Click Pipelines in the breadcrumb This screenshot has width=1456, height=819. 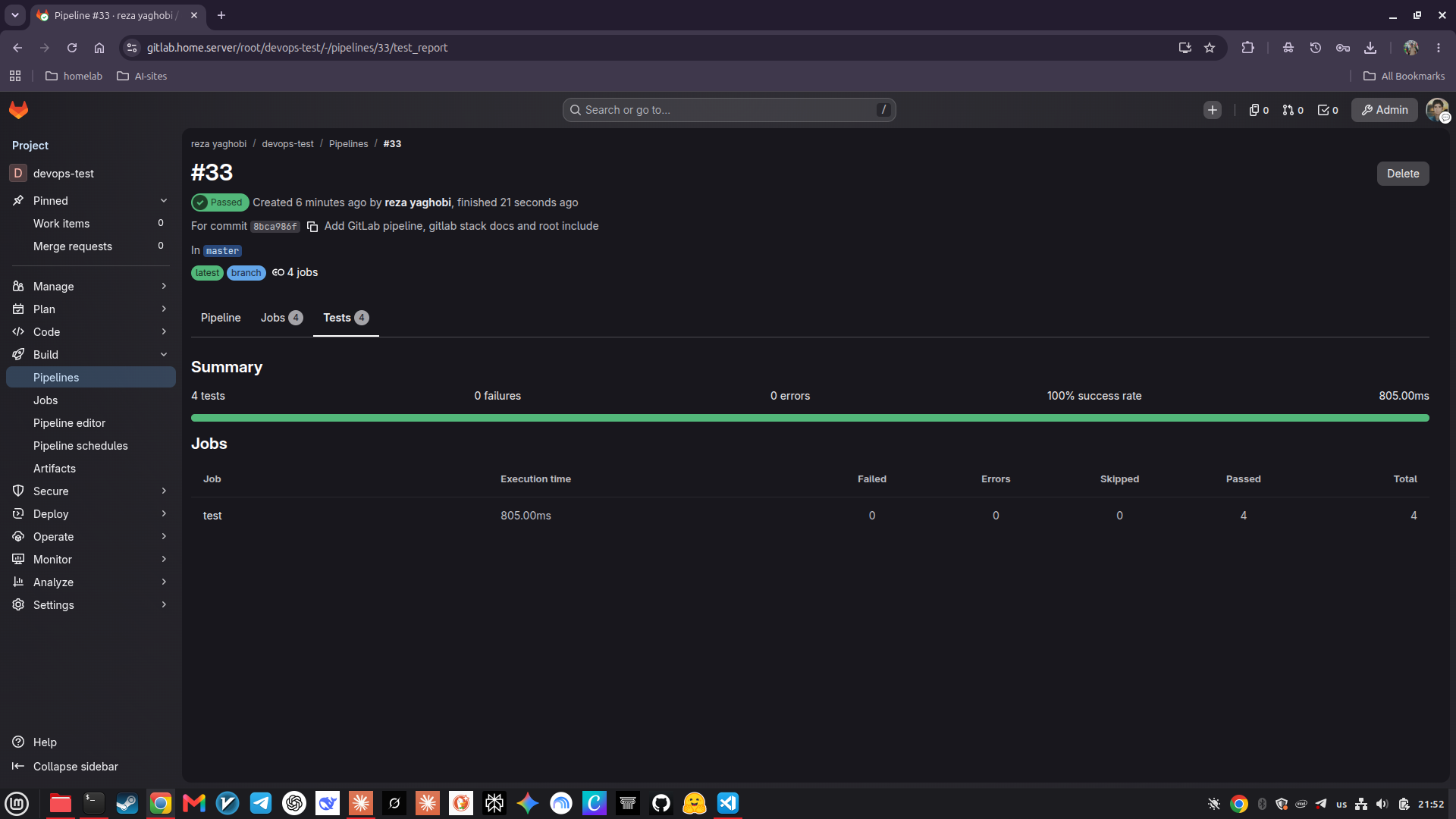[348, 144]
